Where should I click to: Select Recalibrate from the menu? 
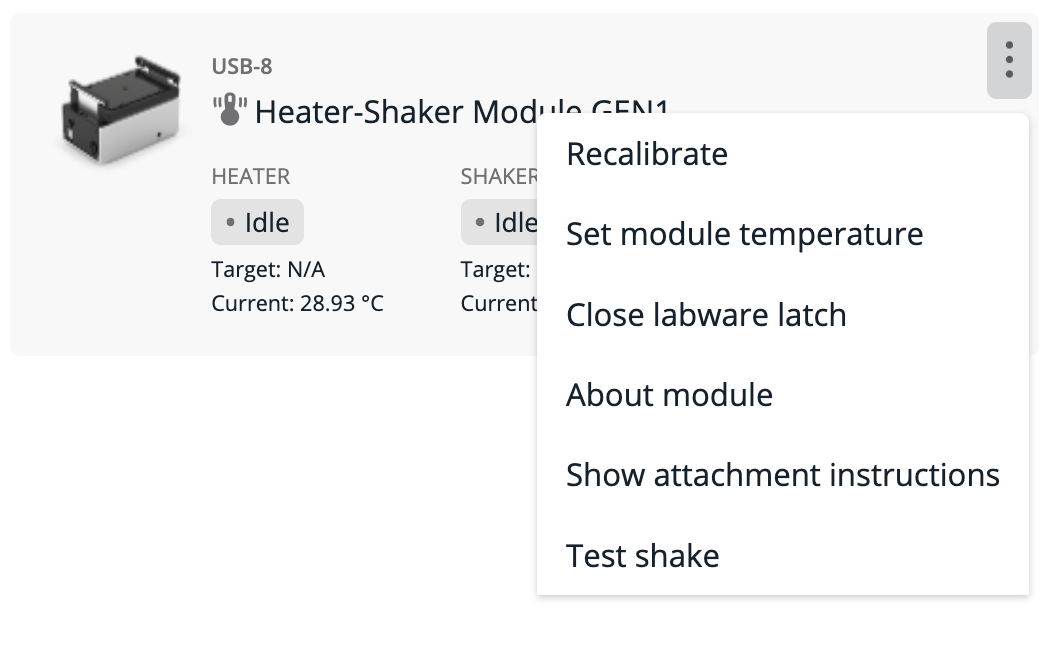click(x=646, y=154)
